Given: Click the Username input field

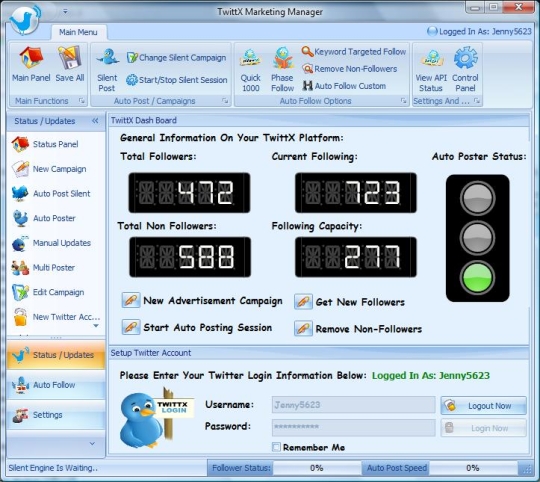Looking at the screenshot, I should click(353, 405).
